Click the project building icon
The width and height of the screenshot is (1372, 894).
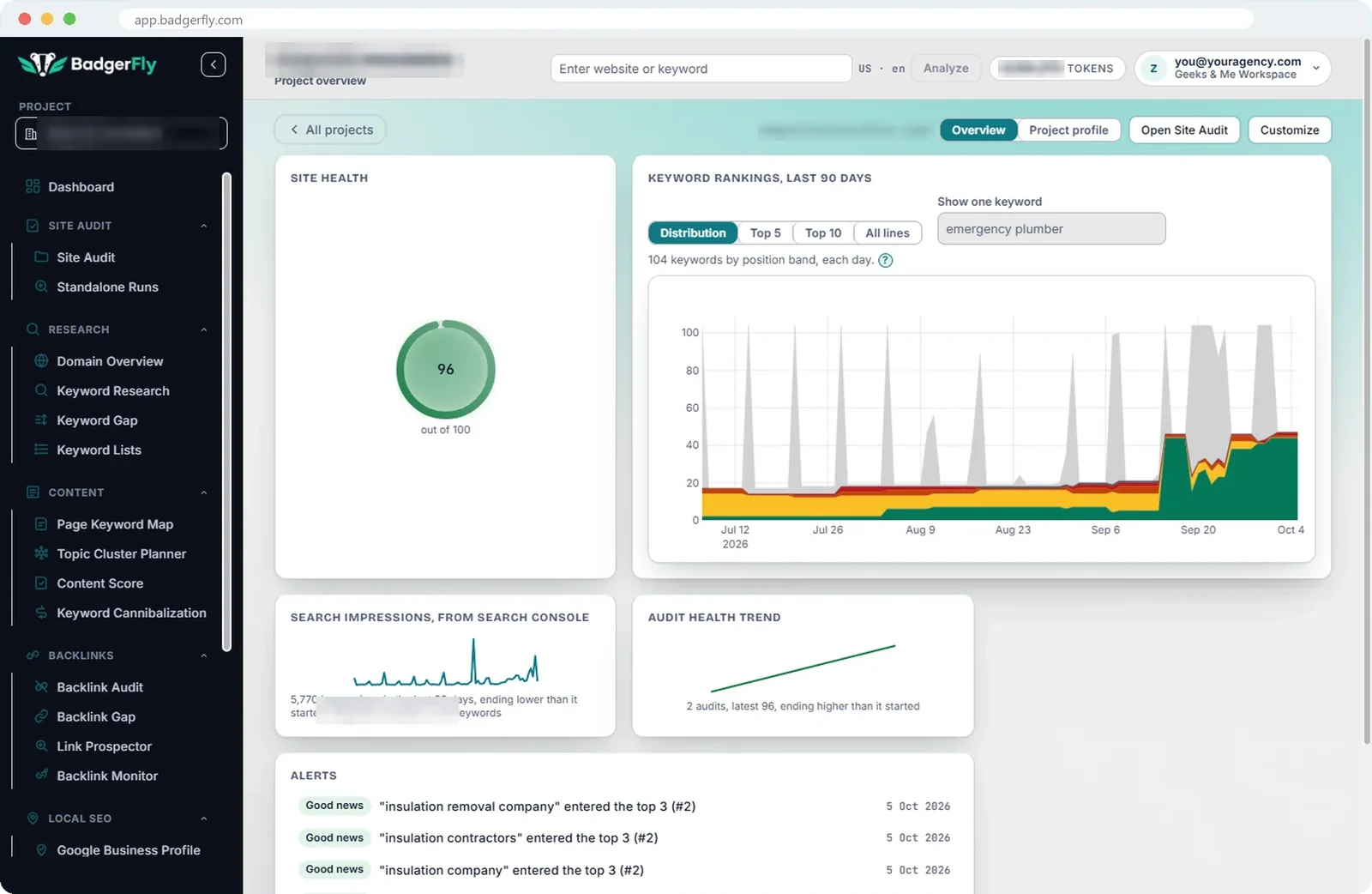pyautogui.click(x=31, y=134)
